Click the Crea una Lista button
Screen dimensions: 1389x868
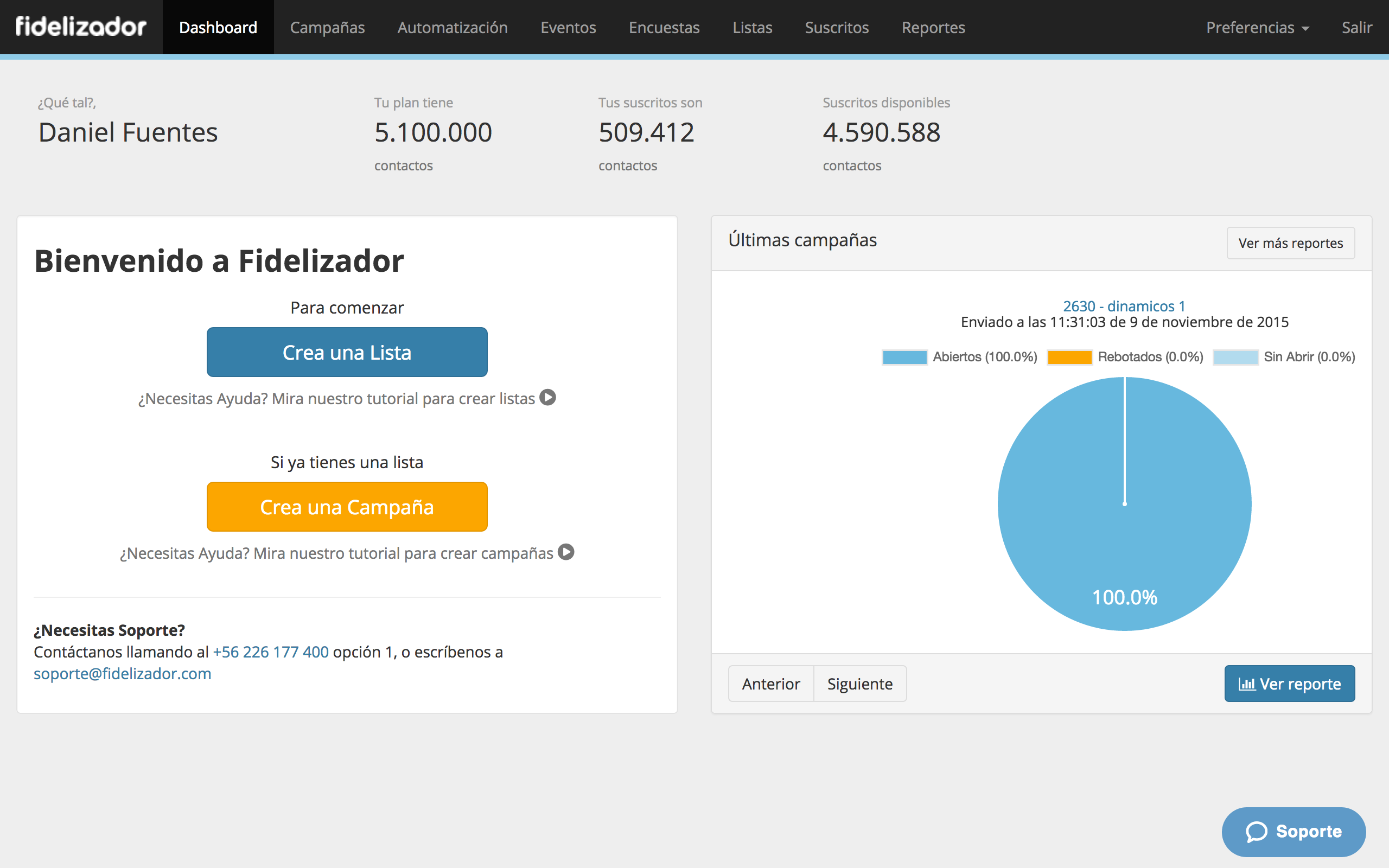(x=347, y=352)
